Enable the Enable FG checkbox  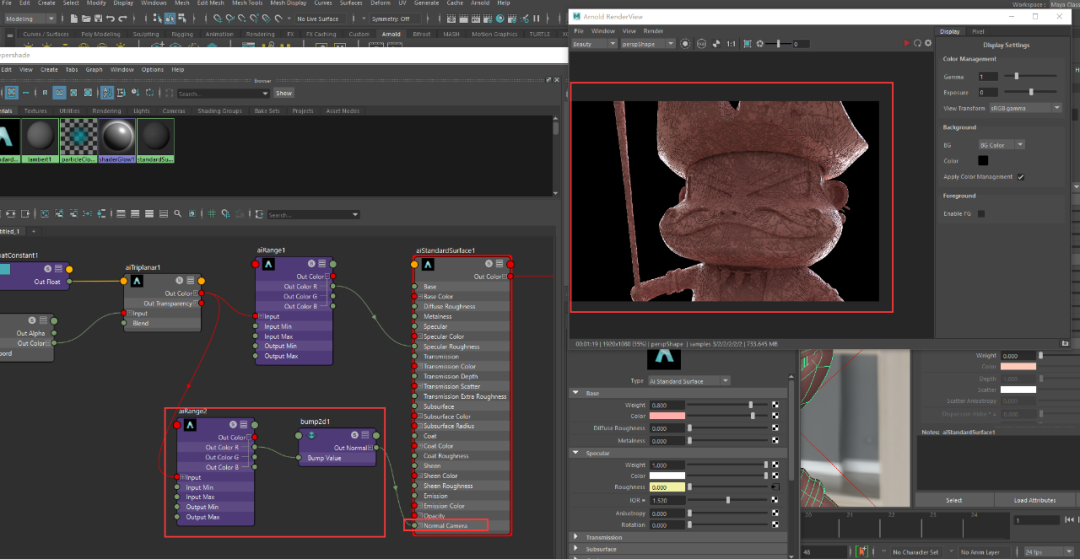pyautogui.click(x=981, y=213)
